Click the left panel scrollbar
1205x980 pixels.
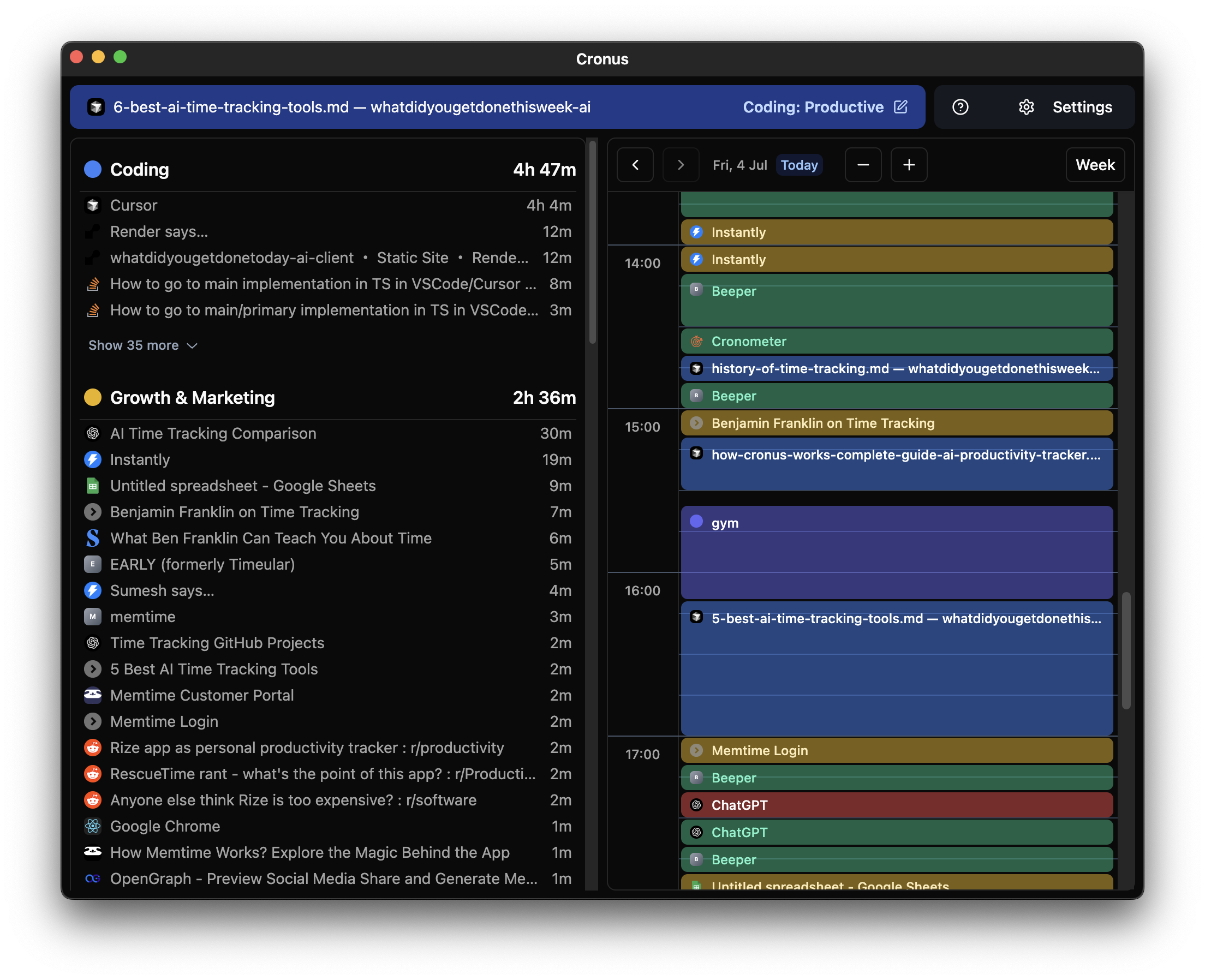click(x=592, y=243)
